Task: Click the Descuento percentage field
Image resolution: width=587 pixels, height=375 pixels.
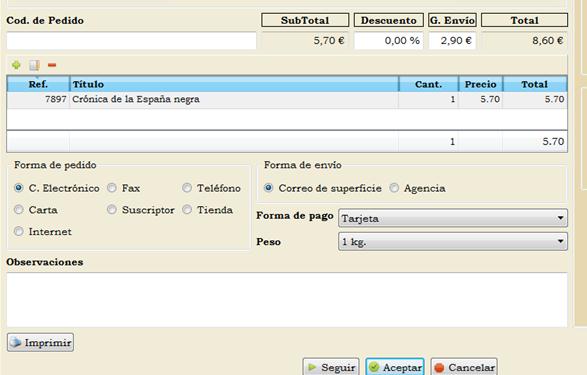Action: coord(389,41)
